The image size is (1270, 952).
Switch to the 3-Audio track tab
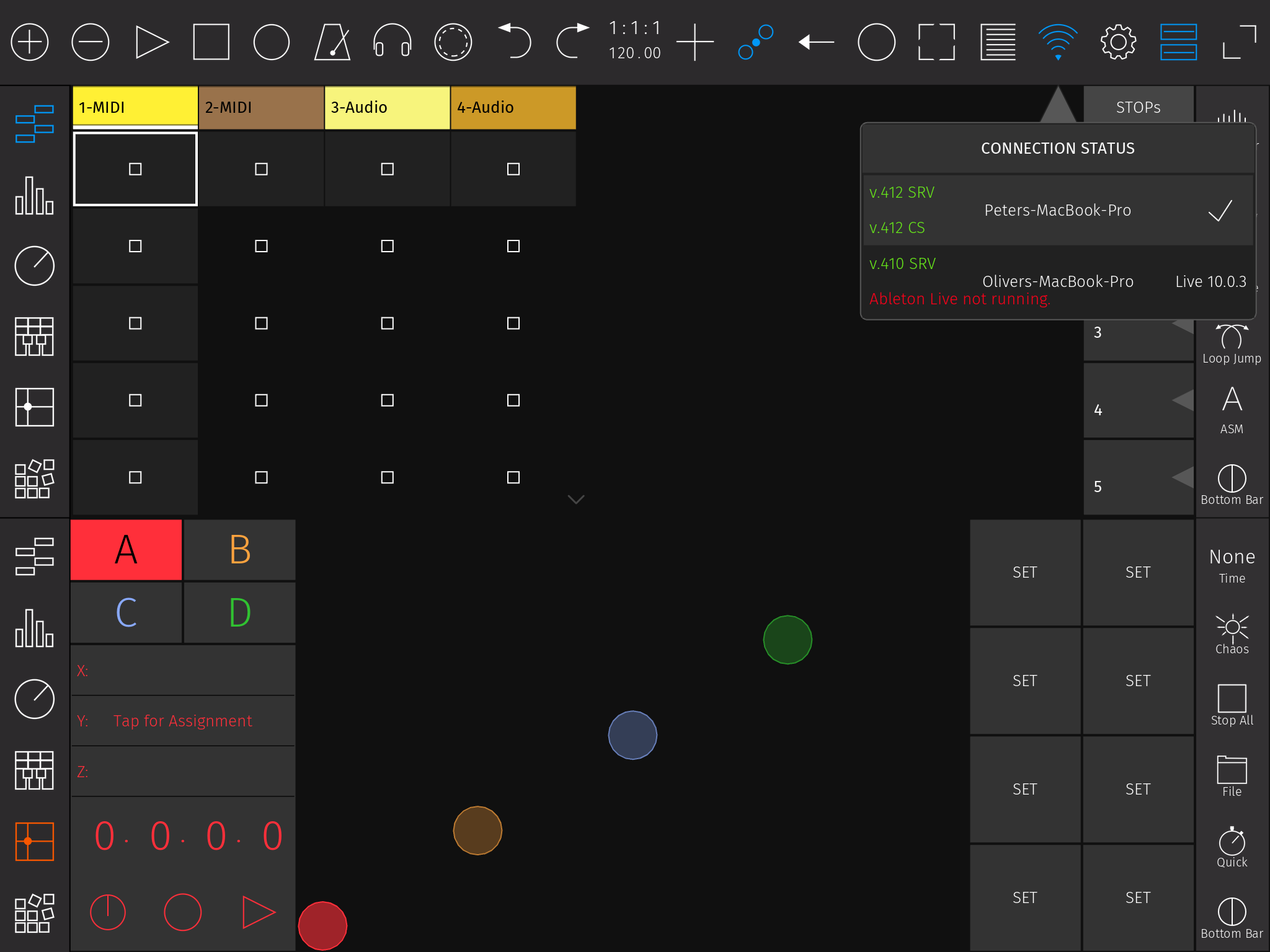click(387, 107)
